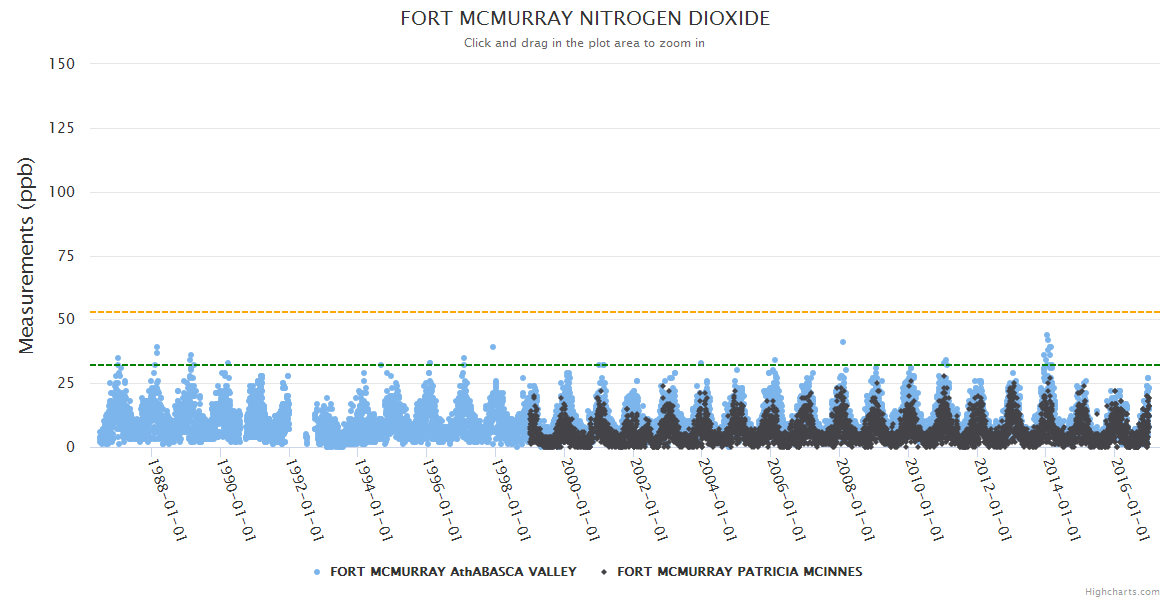The width and height of the screenshot is (1170, 600).
Task: Click the 2016-01-01 x-axis label
Action: click(x=1133, y=499)
